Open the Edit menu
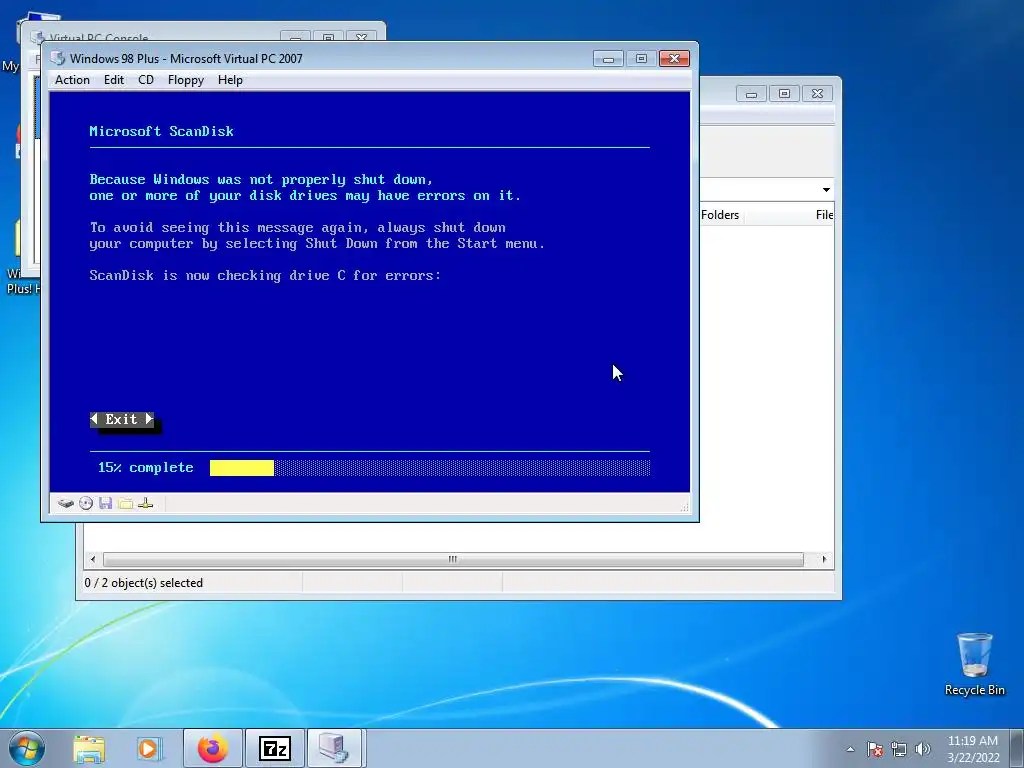 [114, 80]
